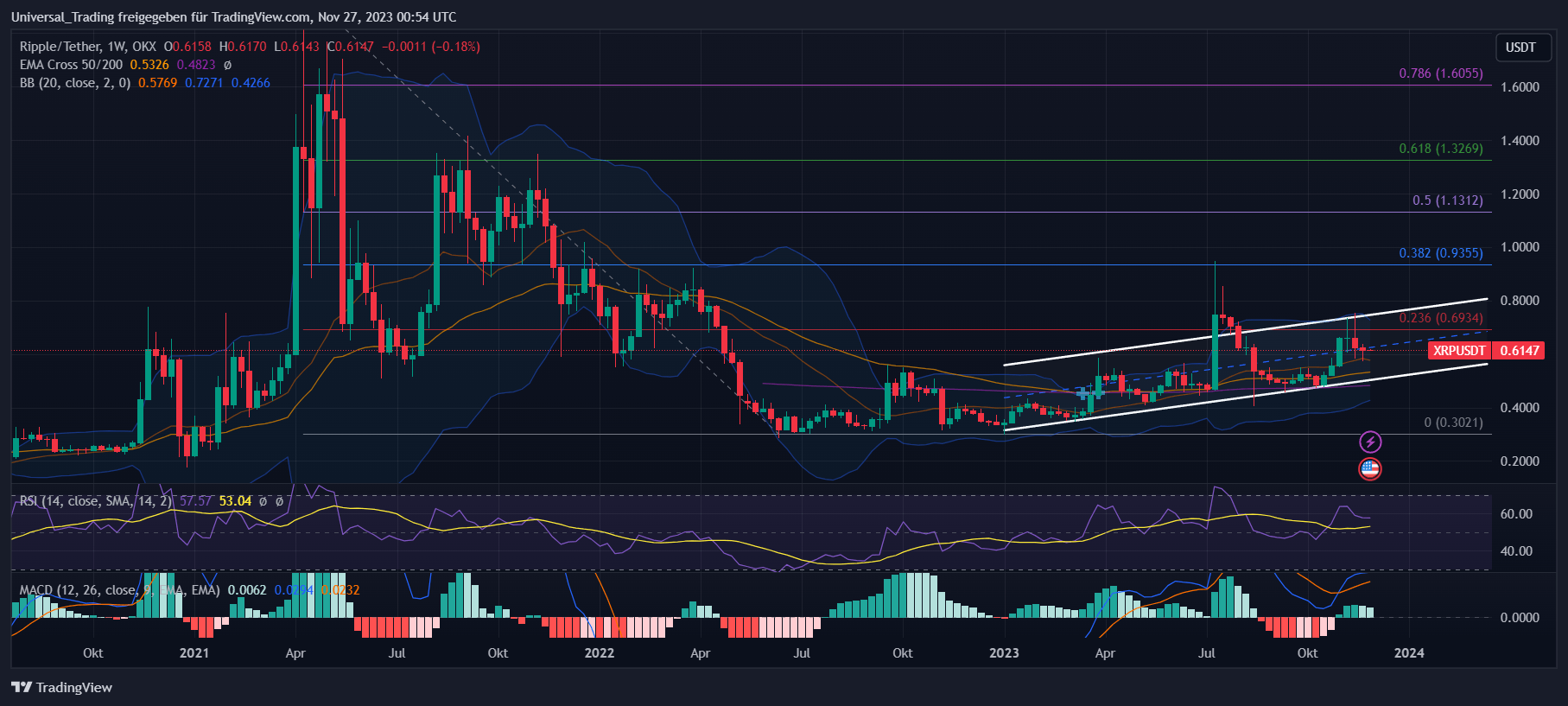Click the 0.786 (1.6055) Fibonacci label
The width and height of the screenshot is (1568, 706).
[x=1440, y=73]
